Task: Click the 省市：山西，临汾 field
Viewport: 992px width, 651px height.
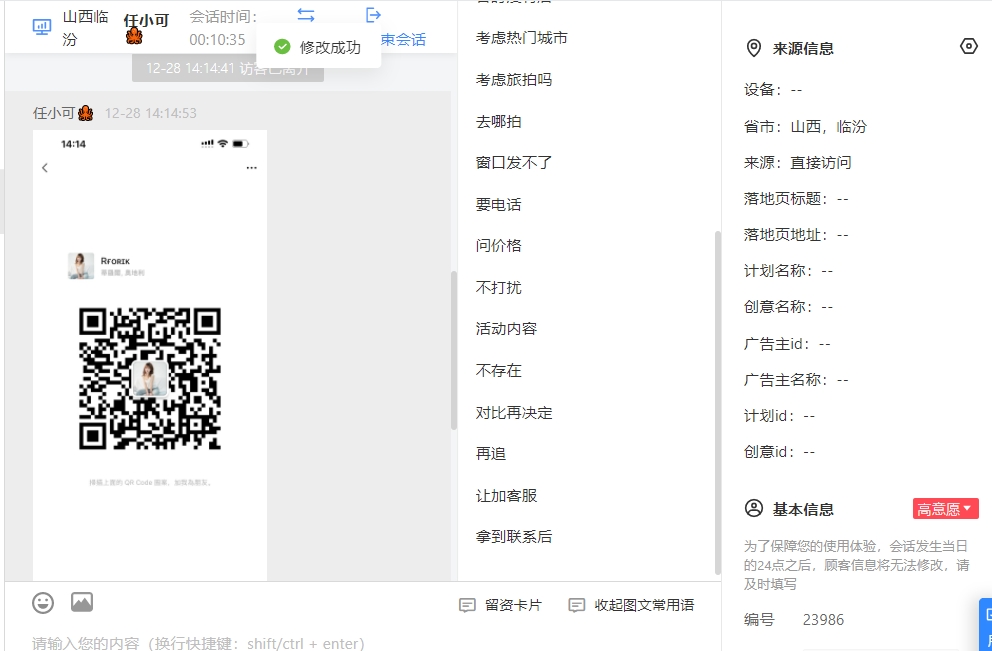Action: pyautogui.click(x=805, y=127)
